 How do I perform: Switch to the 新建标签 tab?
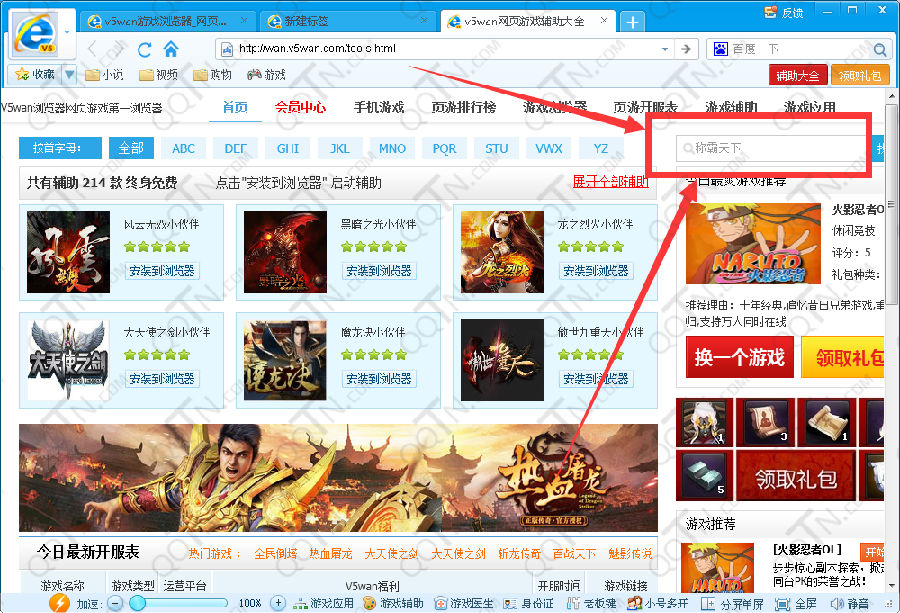[343, 22]
